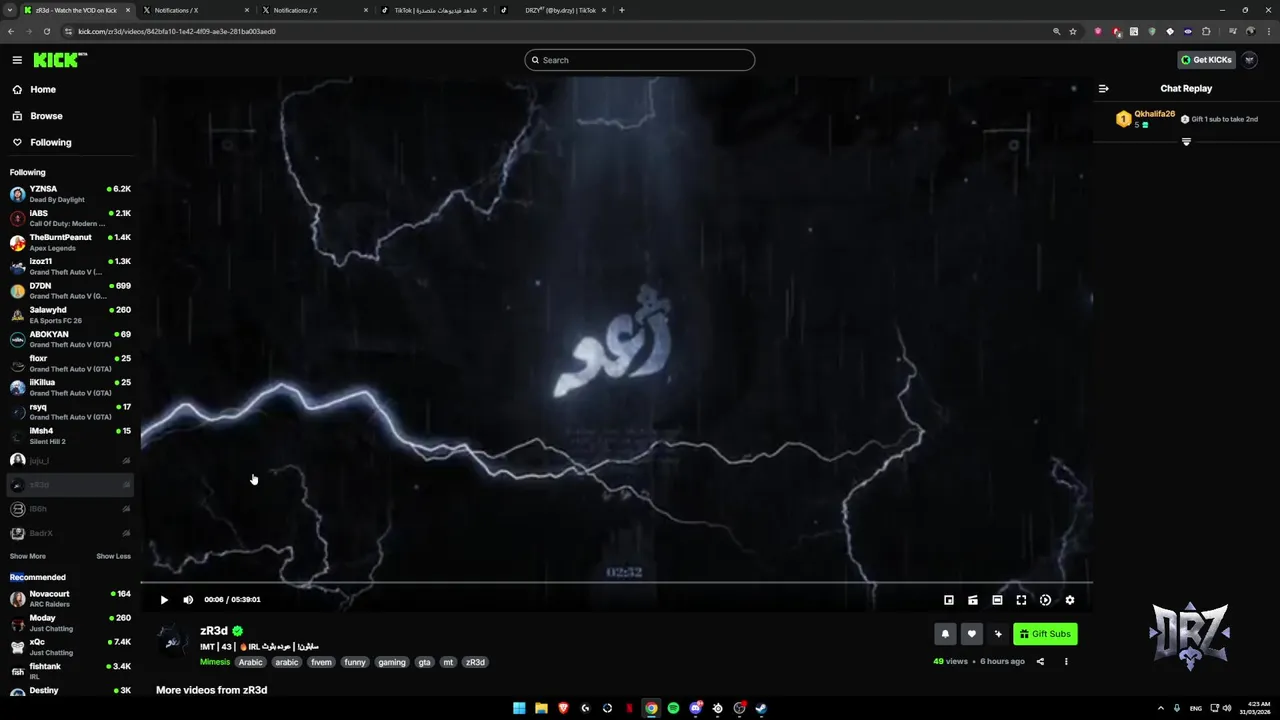The width and height of the screenshot is (1280, 720).
Task: Open the Mimesis category link
Action: 215,662
